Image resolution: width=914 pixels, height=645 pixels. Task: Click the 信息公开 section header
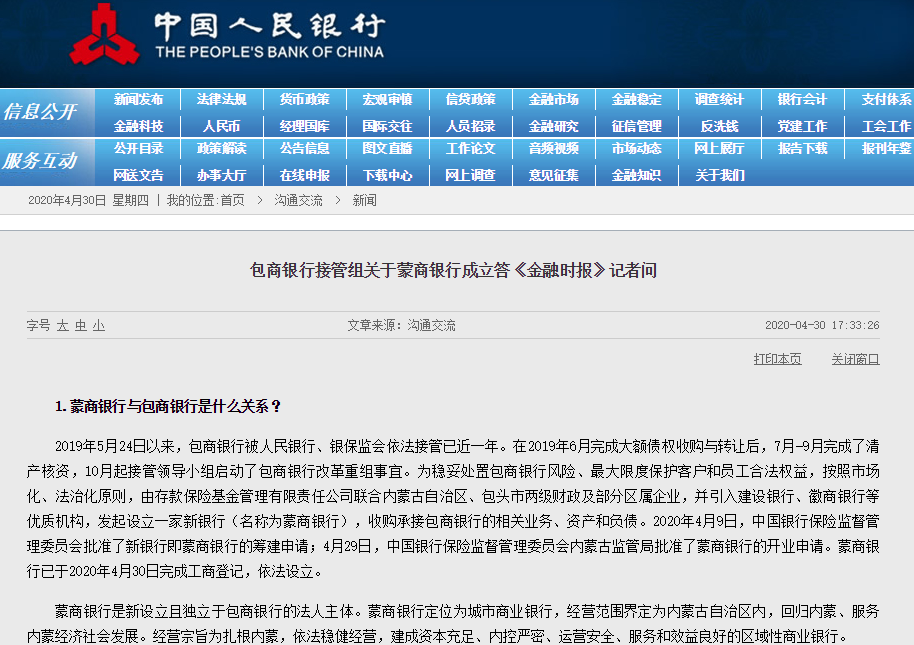(40, 112)
